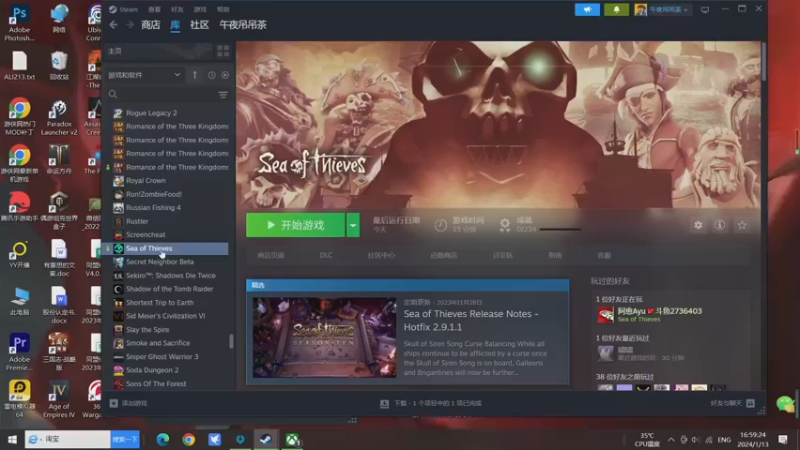Click the green 开始游戏 play button
Viewport: 800px width, 450px height.
pyautogui.click(x=295, y=225)
